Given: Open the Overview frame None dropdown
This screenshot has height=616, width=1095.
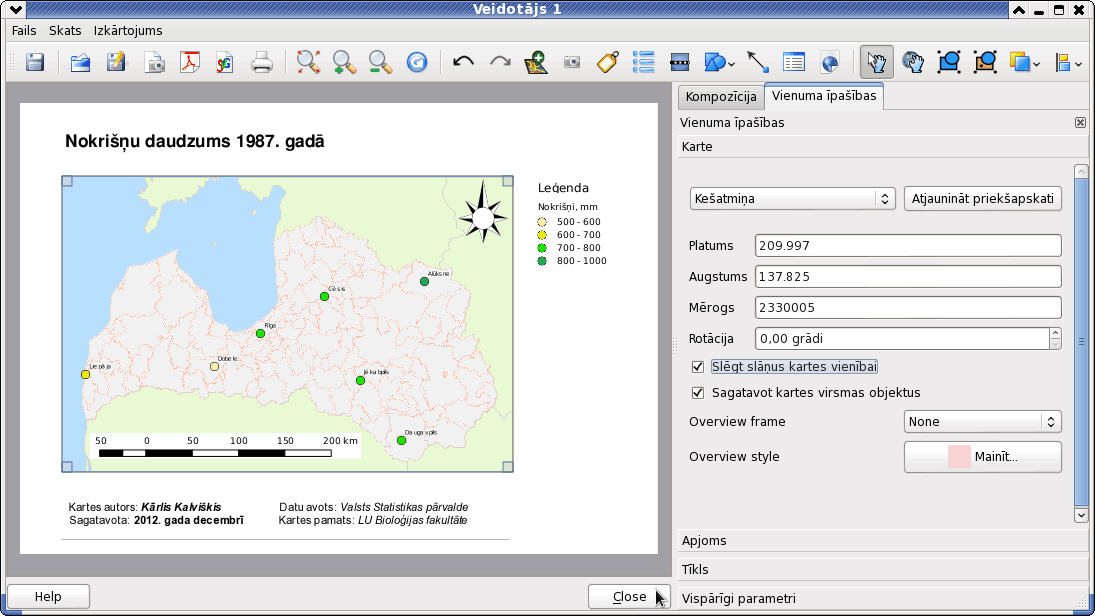Looking at the screenshot, I should pos(983,421).
